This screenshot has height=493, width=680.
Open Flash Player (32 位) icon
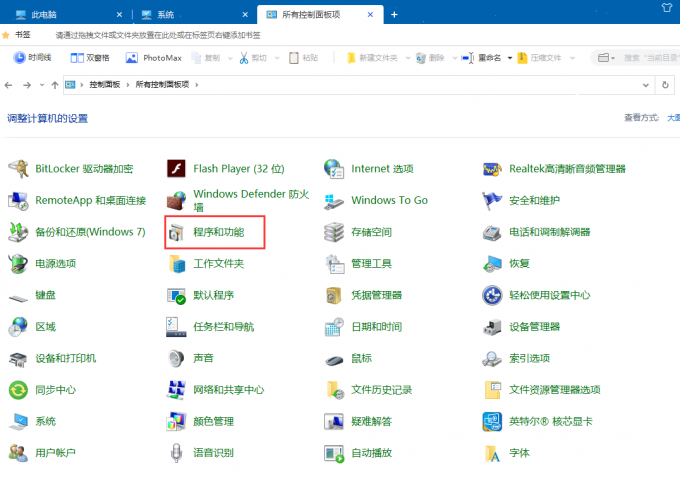click(176, 169)
